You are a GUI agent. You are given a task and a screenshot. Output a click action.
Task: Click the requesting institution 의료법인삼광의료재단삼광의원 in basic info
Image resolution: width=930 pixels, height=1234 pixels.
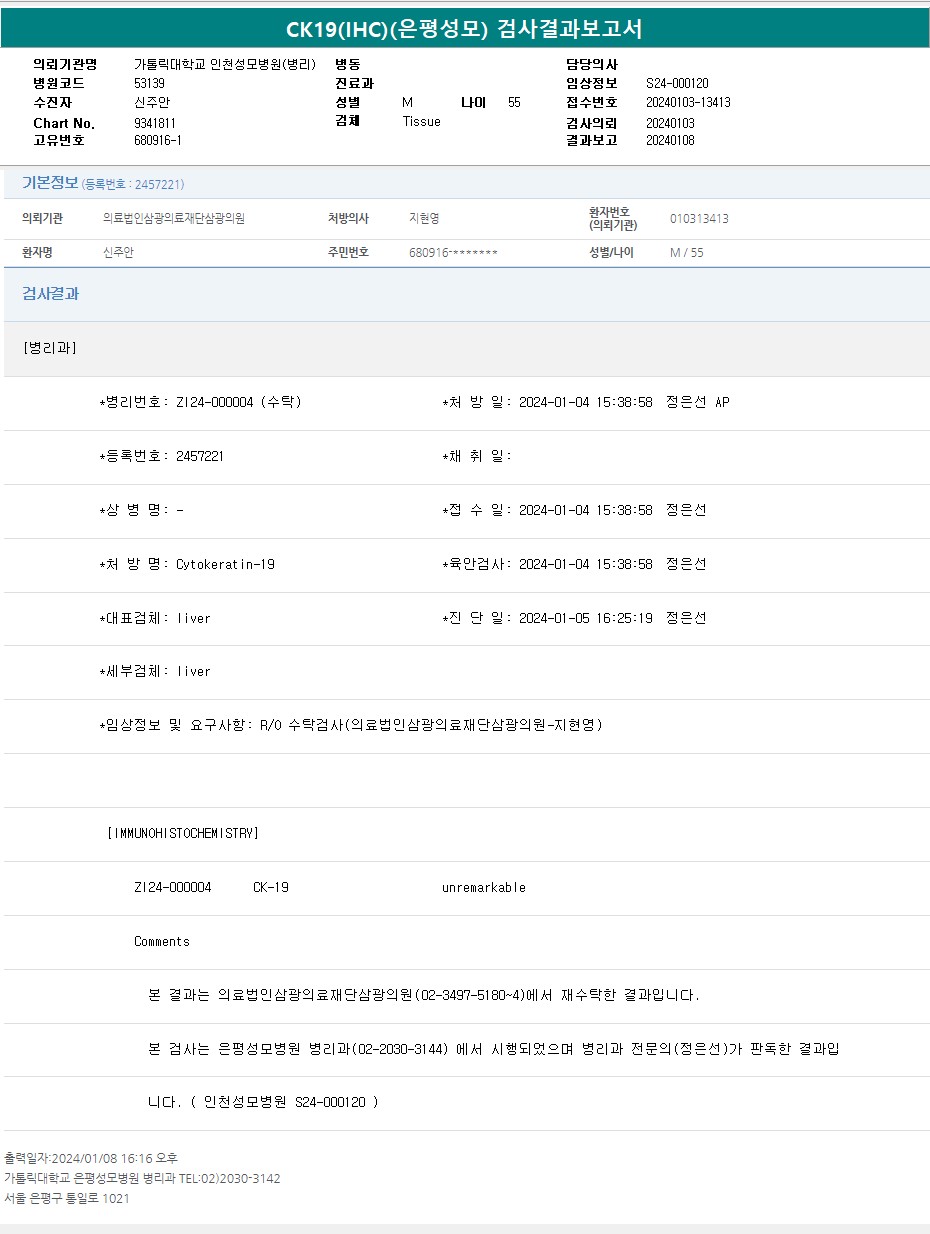click(174, 218)
